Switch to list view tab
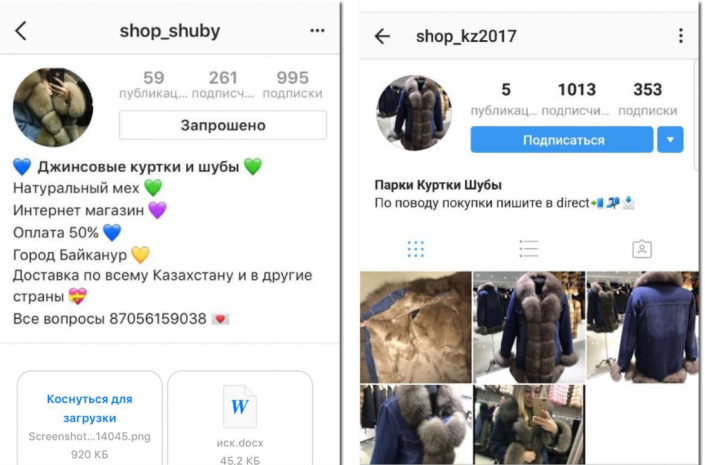Viewport: 705px width, 465px height. (x=528, y=249)
